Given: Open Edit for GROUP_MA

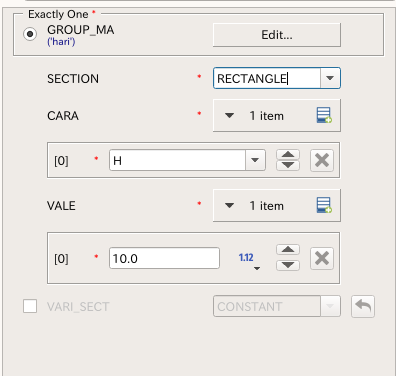Looking at the screenshot, I should pos(277,35).
